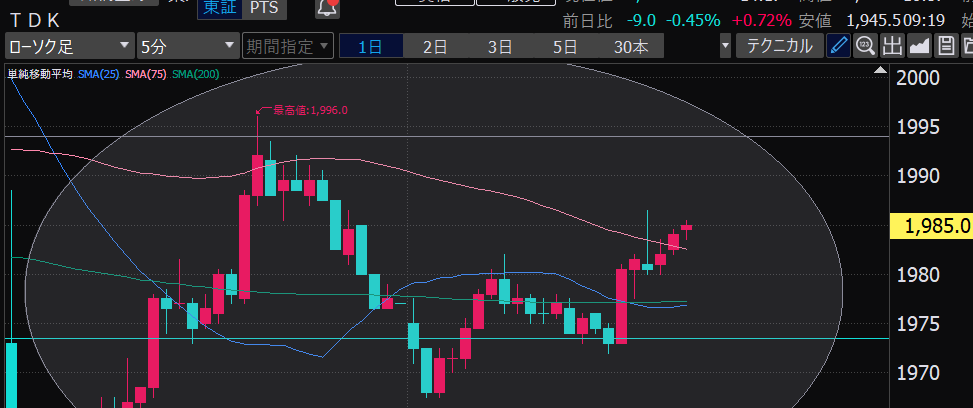
Task: Click the SMA(25) legend label
Action: [98, 75]
